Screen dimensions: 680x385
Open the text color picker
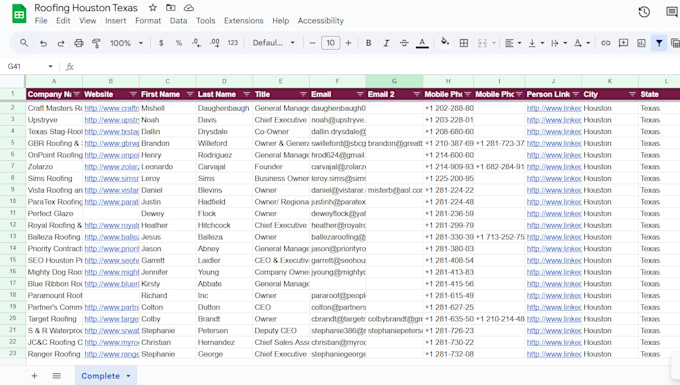[x=422, y=43]
